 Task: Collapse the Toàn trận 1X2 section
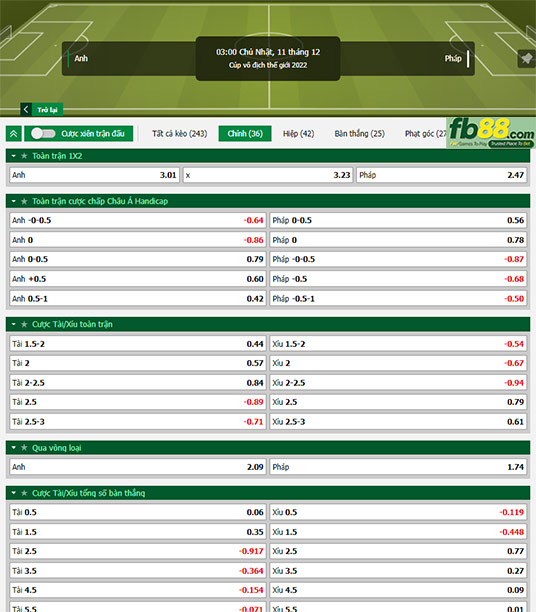click(x=14, y=156)
